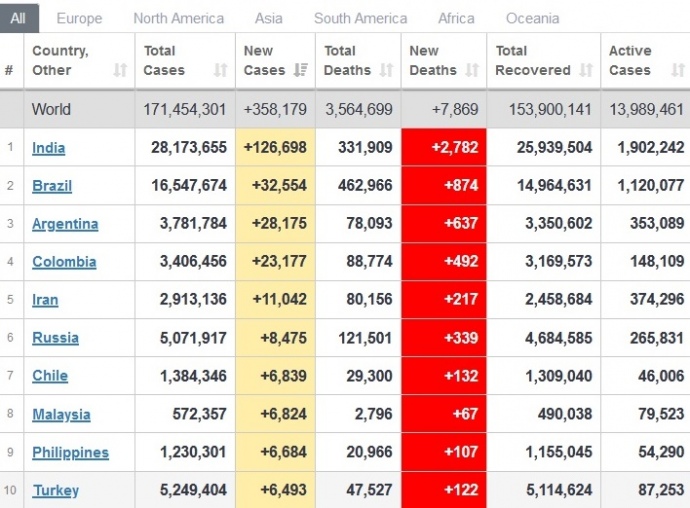
Task: Select the Oceania tab
Action: (x=532, y=18)
